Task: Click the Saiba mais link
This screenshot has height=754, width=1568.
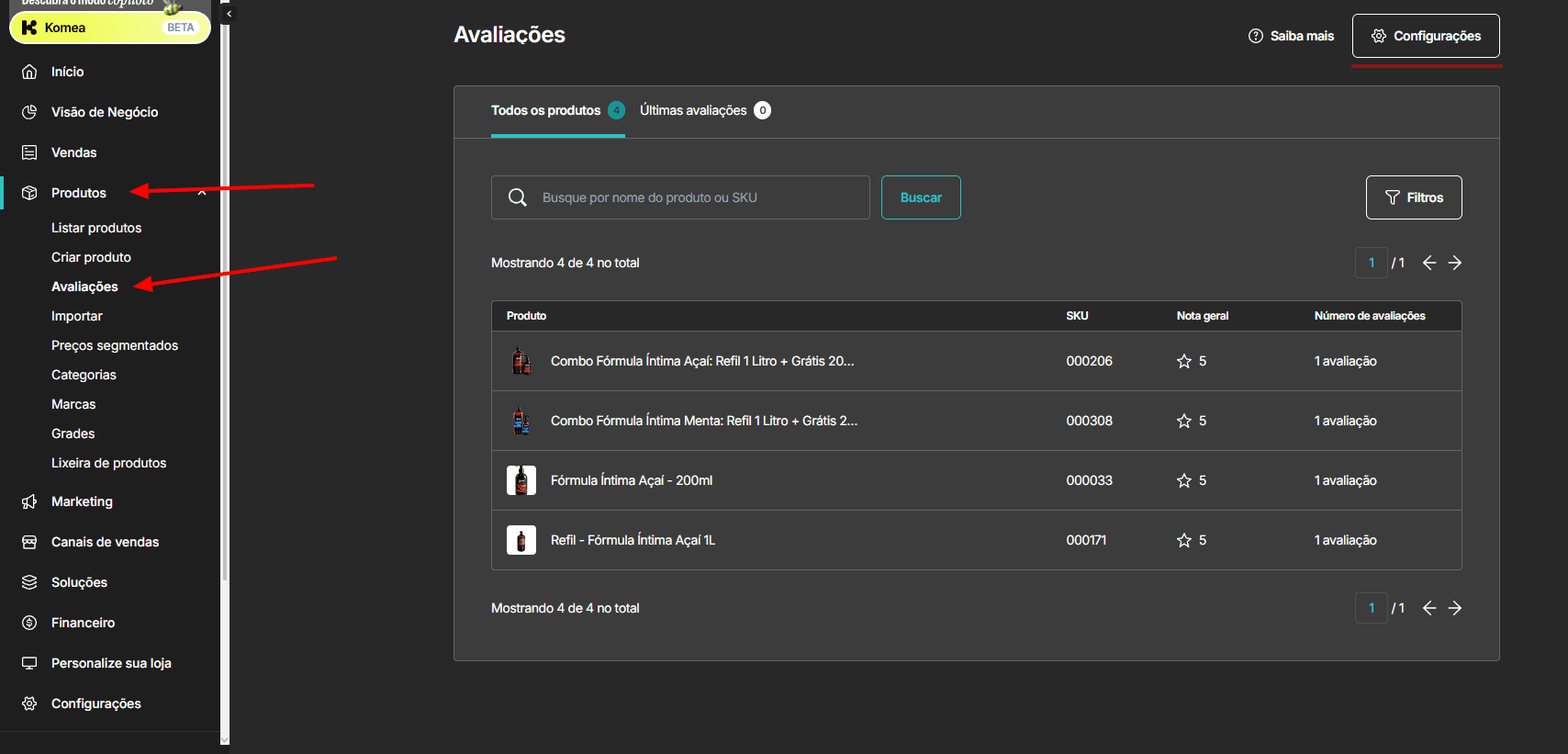Action: click(x=1291, y=36)
